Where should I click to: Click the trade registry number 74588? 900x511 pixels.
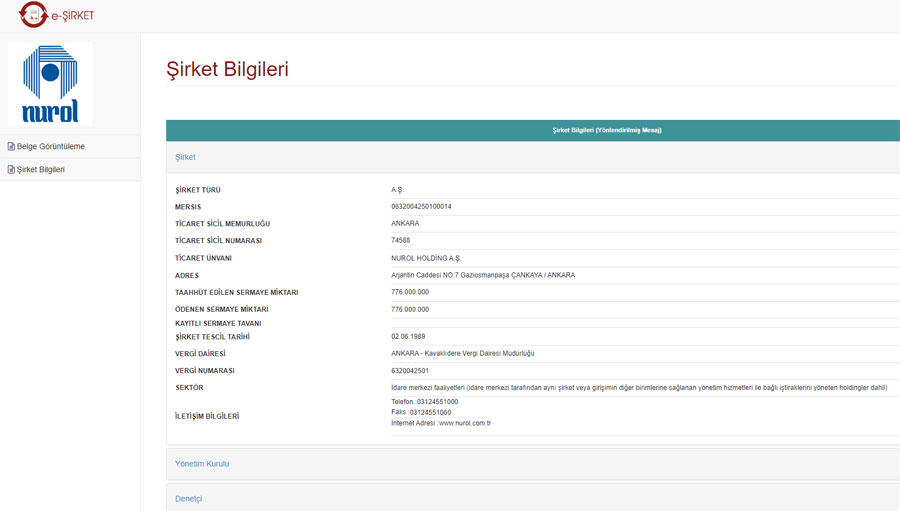[401, 241]
